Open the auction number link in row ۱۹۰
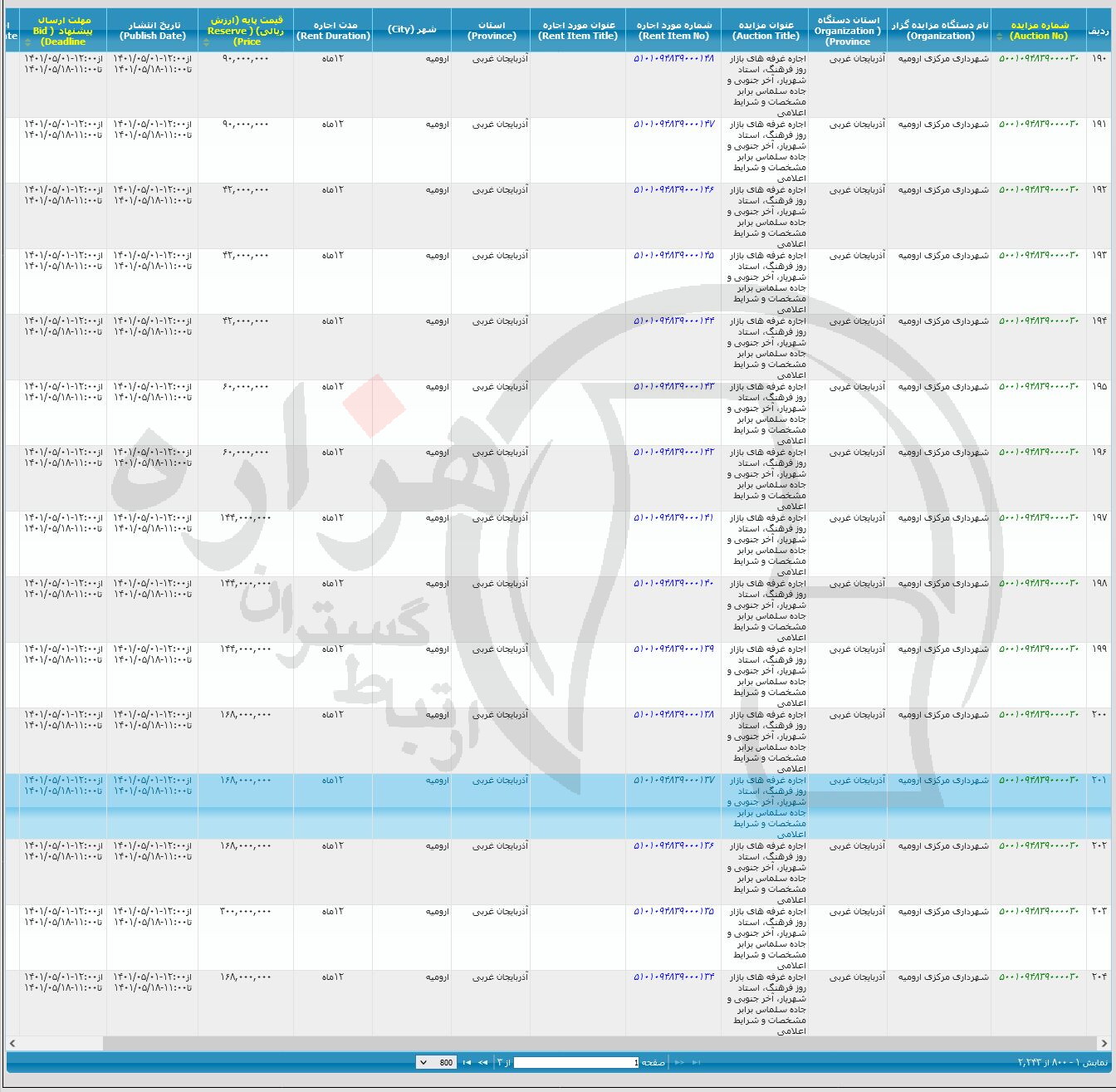Screen dimensions: 1116x1092 pyautogui.click(x=1038, y=59)
